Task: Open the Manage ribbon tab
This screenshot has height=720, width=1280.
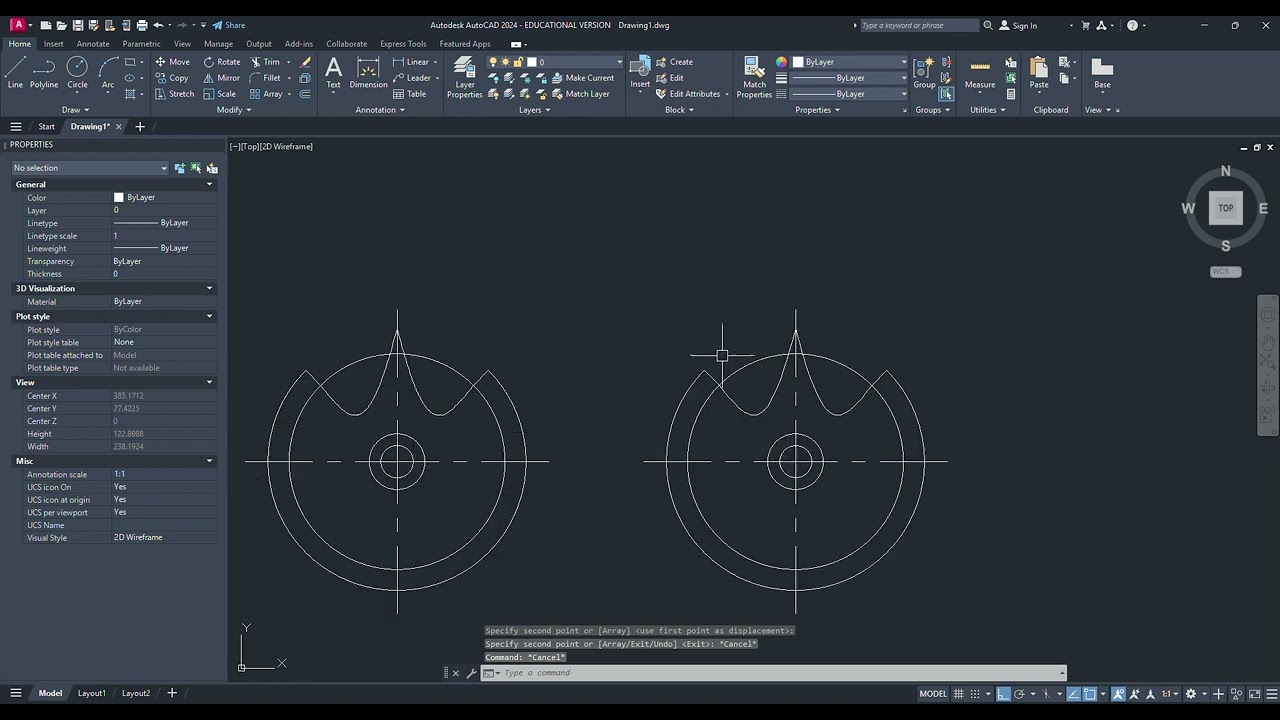Action: click(x=218, y=44)
